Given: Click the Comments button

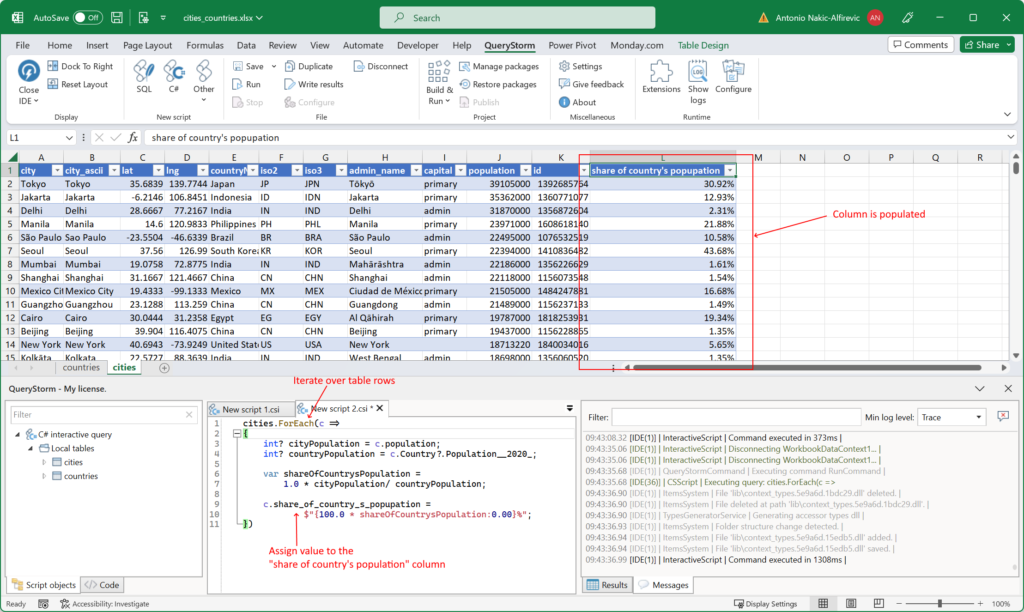Looking at the screenshot, I should [920, 45].
